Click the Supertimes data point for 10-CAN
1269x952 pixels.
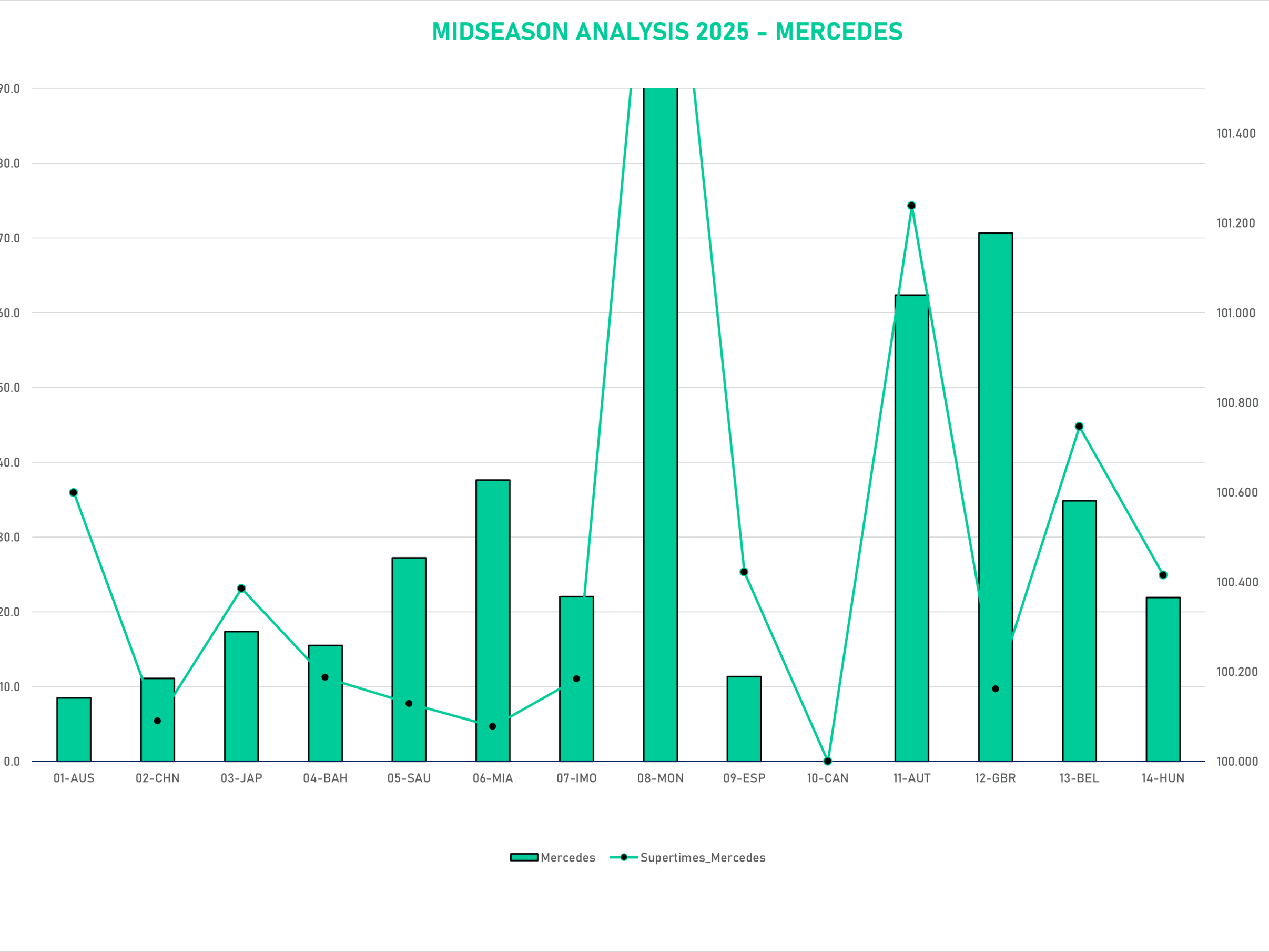[x=827, y=762]
